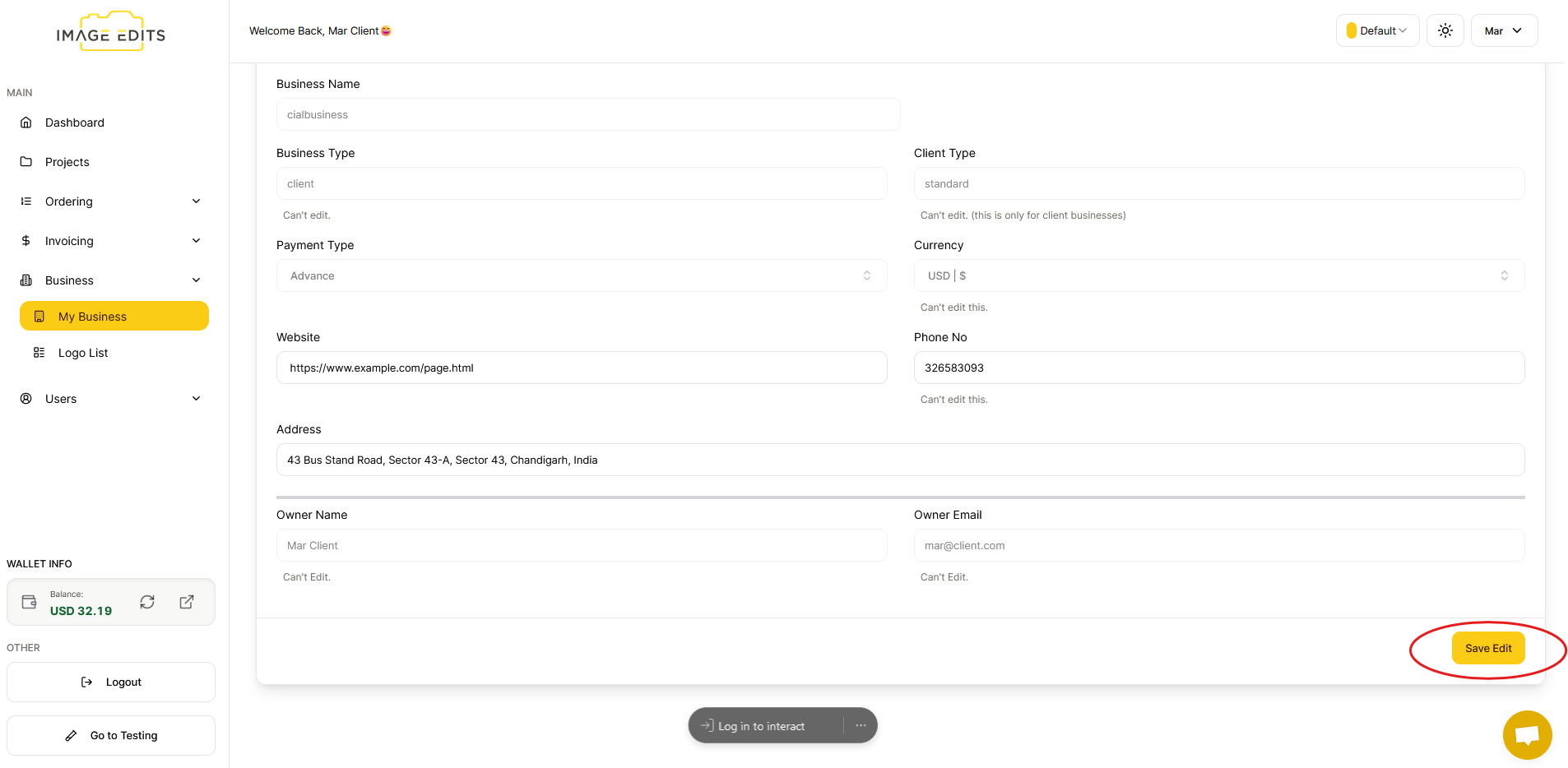Open Projects from the sidebar

pos(67,162)
